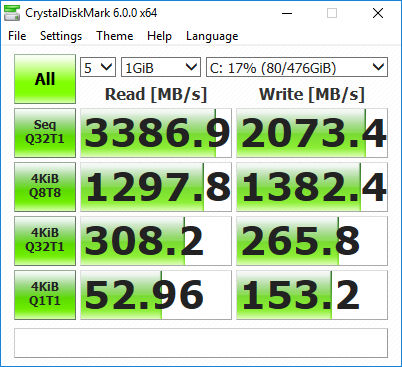Open the 1GiB test size dropdown
Image resolution: width=402 pixels, height=367 pixels.
coord(161,67)
